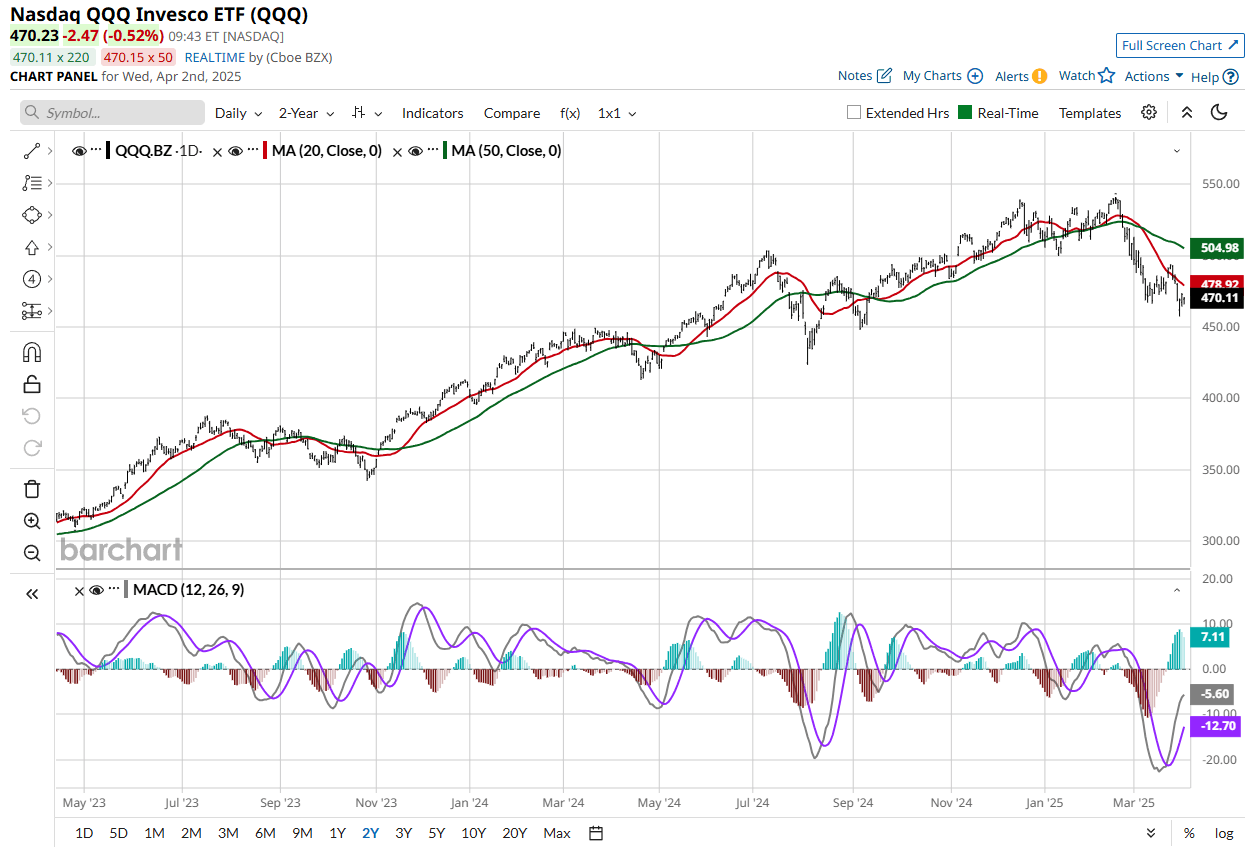
Task: Zoom in using the magnifier plus icon
Action: tap(32, 521)
